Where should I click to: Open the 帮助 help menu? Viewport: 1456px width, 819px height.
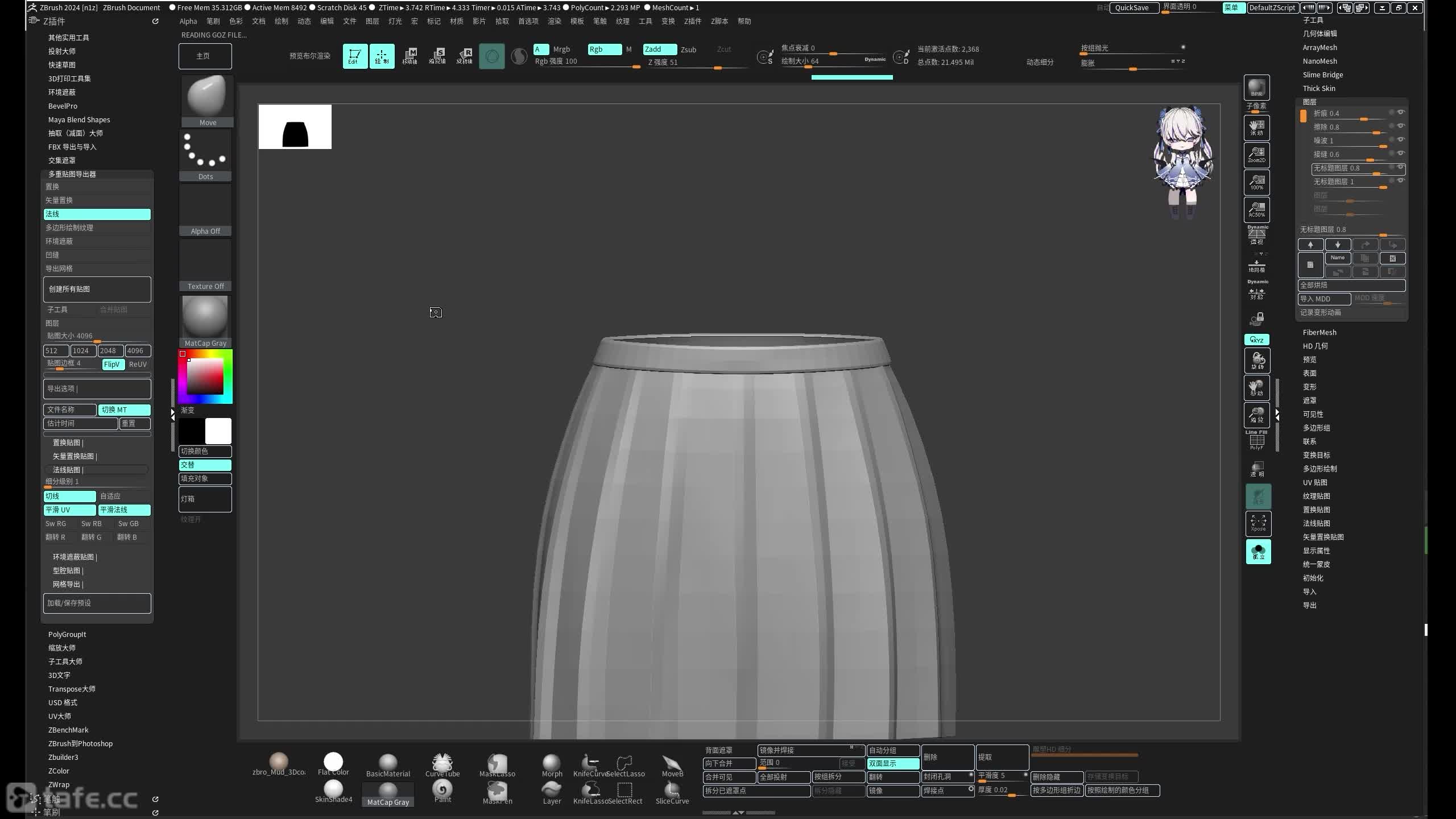744,22
